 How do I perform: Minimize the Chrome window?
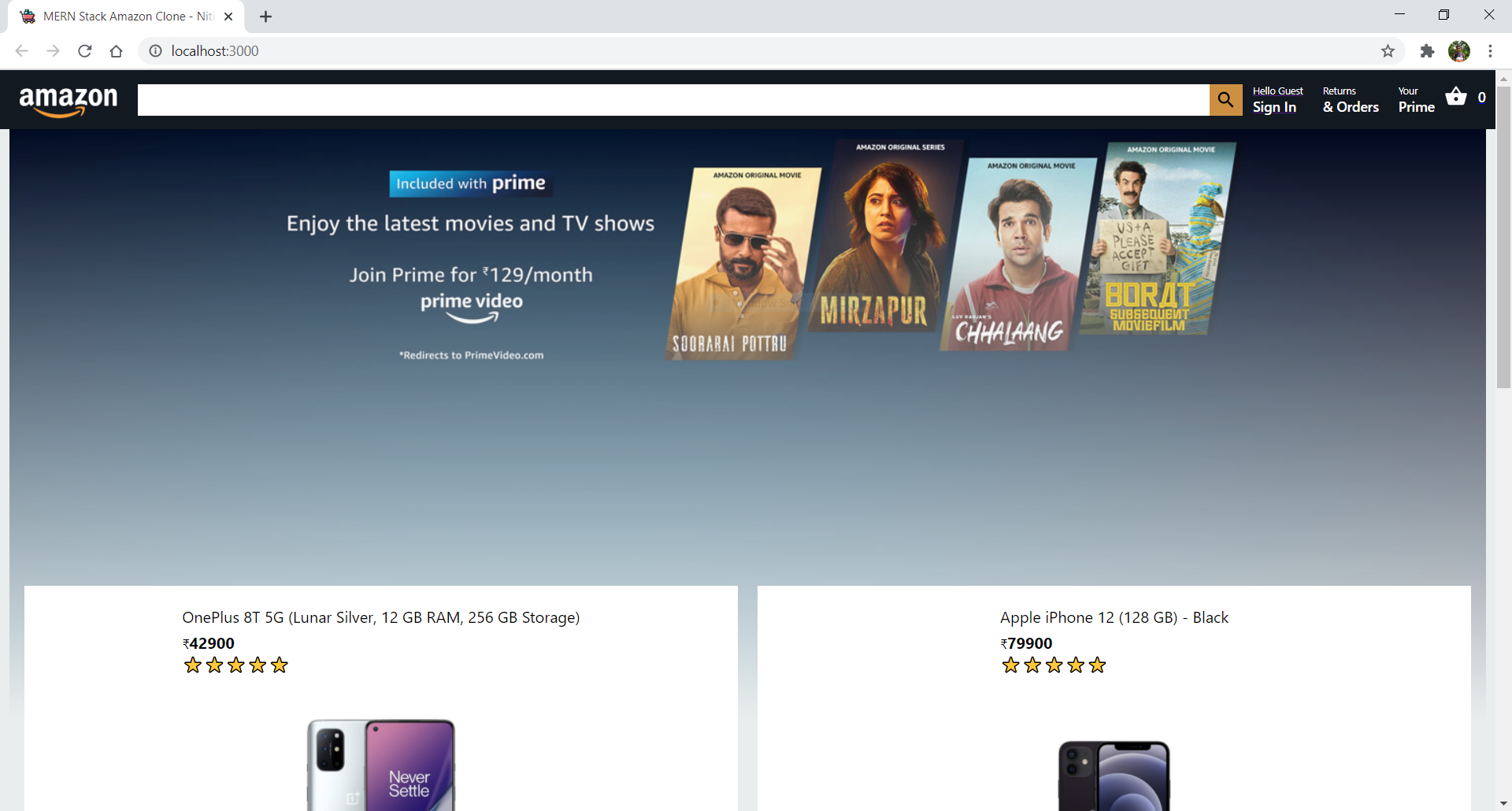pos(1399,15)
